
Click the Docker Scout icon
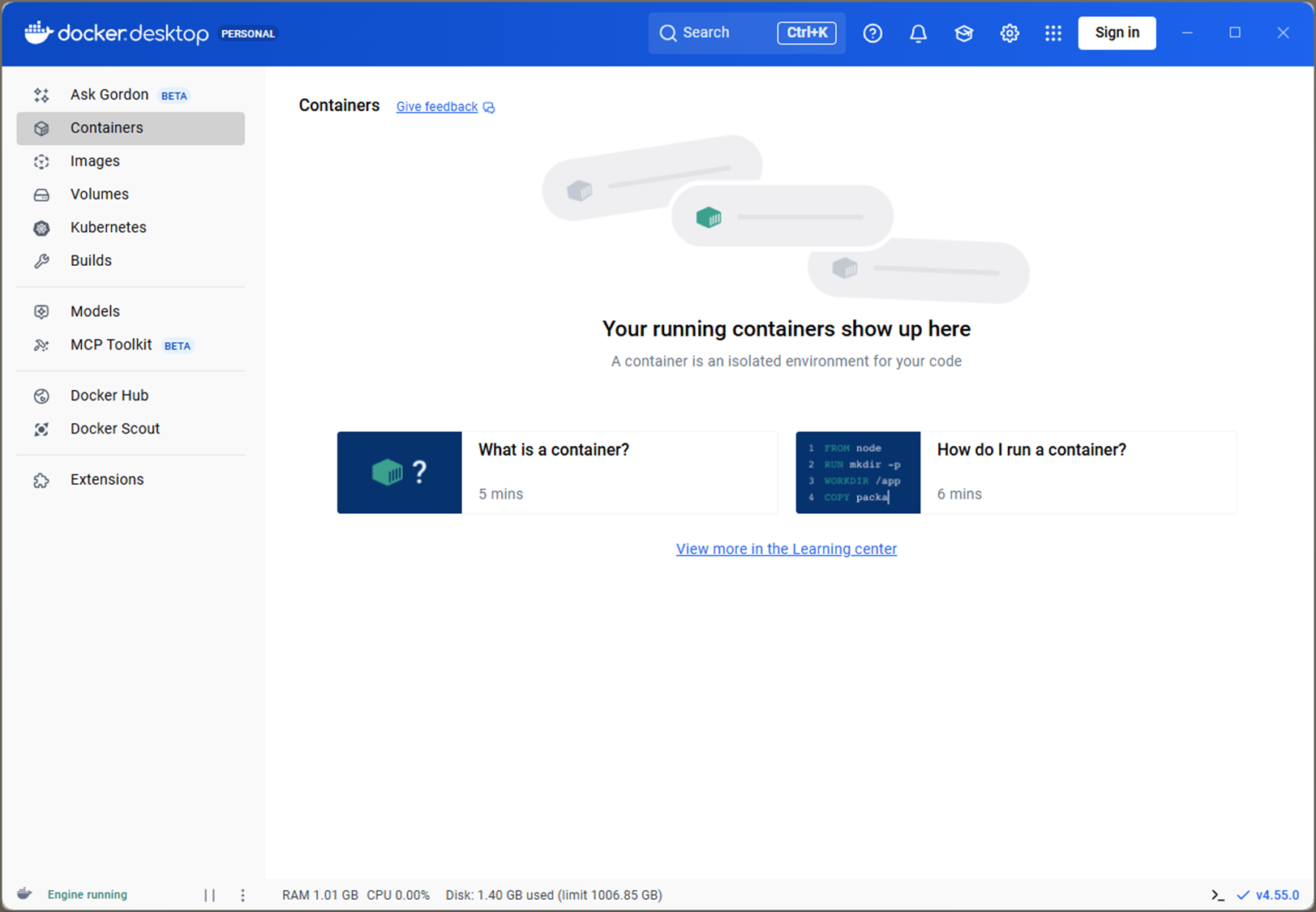(41, 429)
